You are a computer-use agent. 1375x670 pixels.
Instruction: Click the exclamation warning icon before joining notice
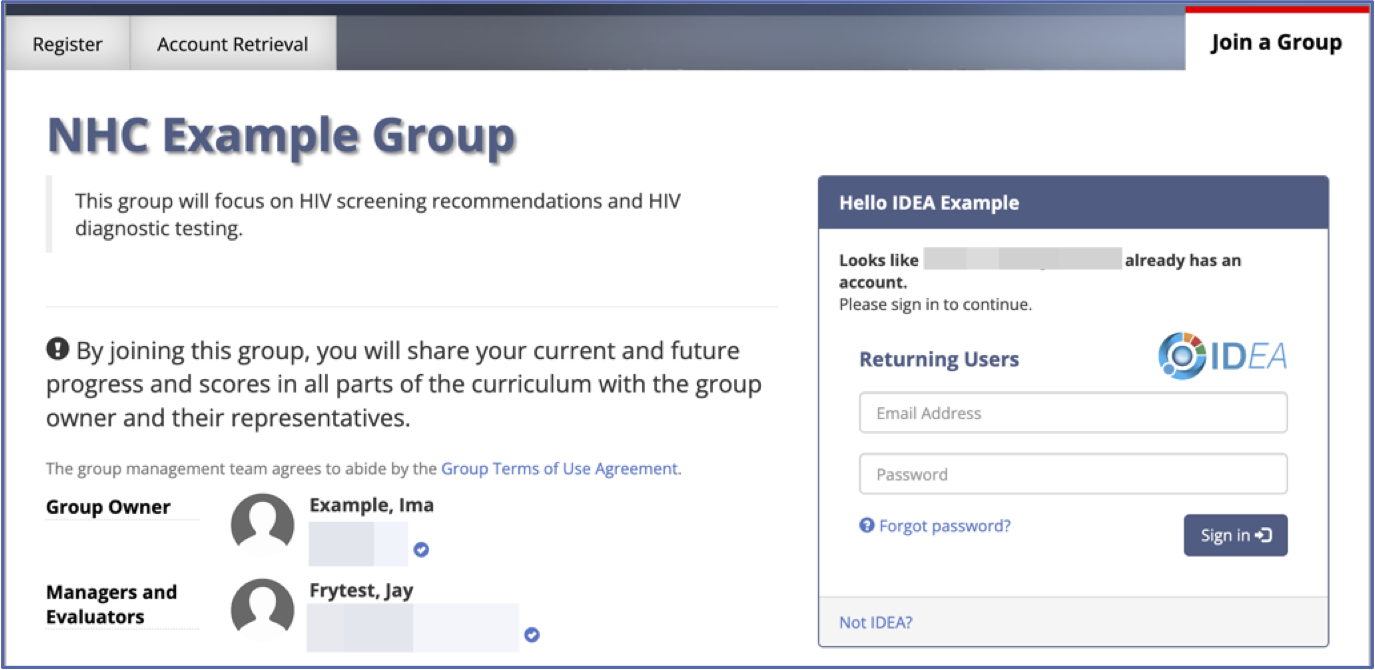[58, 350]
